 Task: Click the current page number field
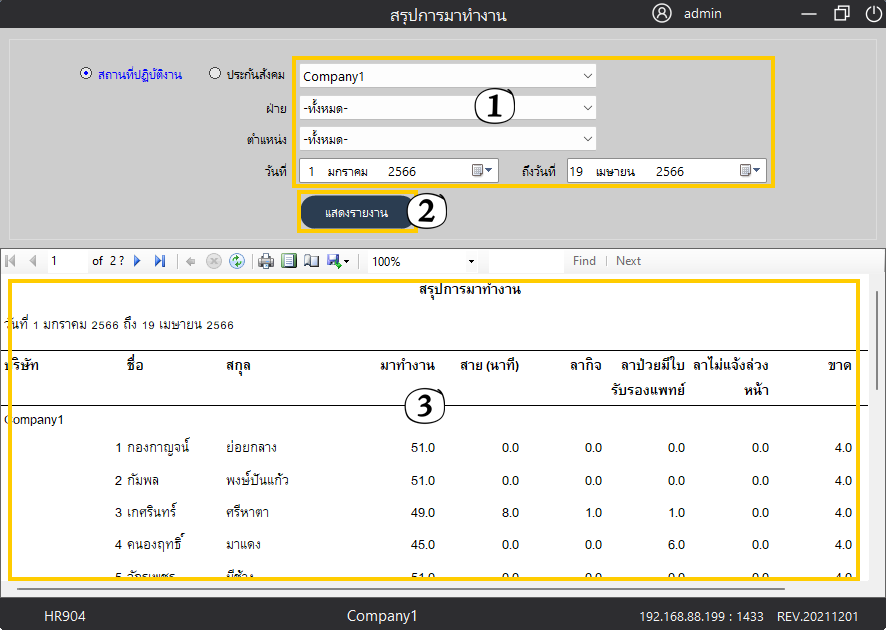66,261
